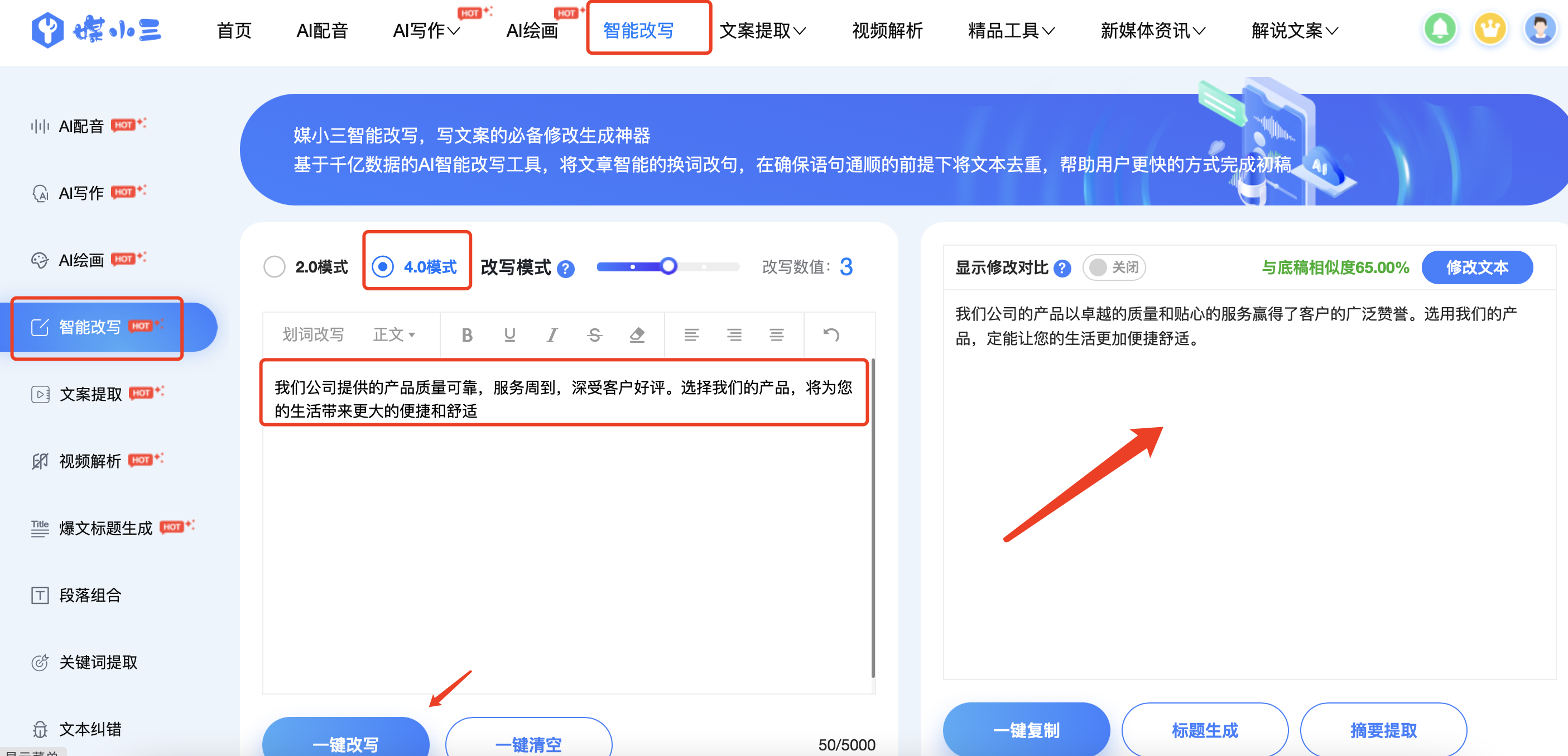1568x756 pixels.
Task: Open the 正文 paragraph style dropdown
Action: tap(394, 334)
